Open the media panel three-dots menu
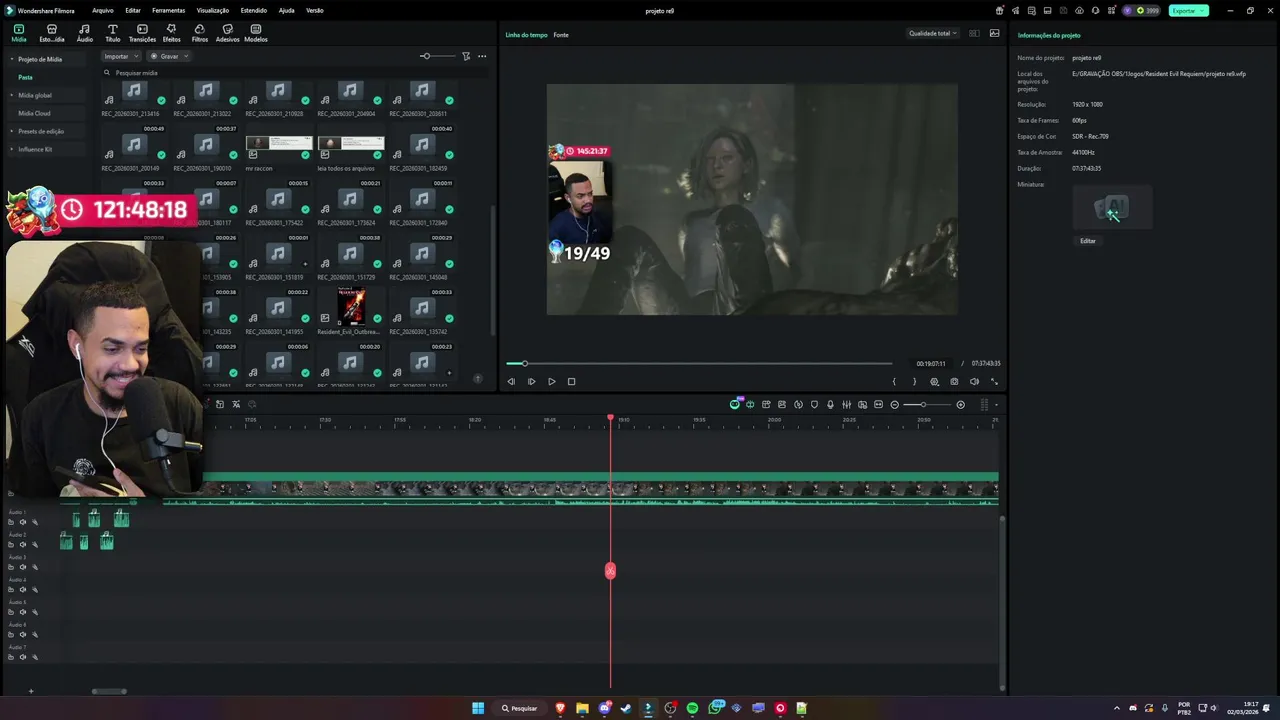Screen dimensions: 1280x720 click(482, 56)
